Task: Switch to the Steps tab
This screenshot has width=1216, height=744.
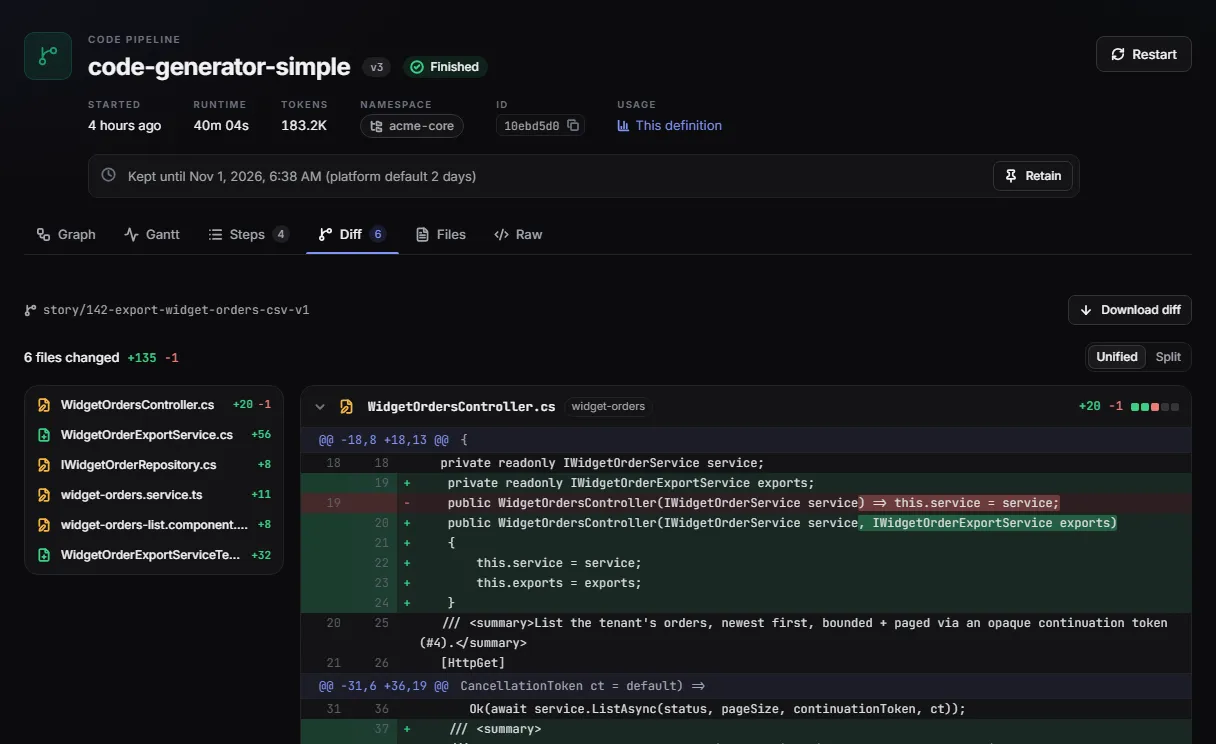Action: tap(248, 234)
